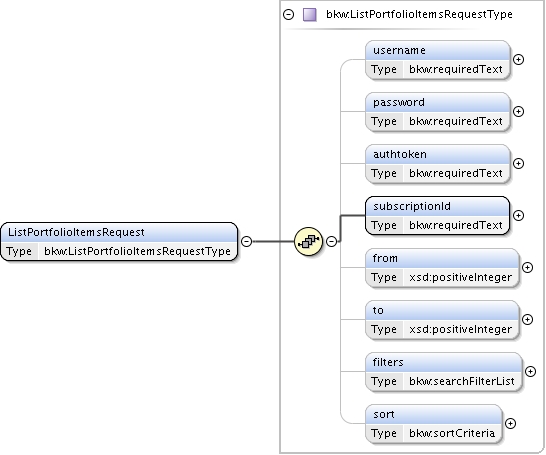Collapse the sequence compositor children
Viewport: 546px width, 455px height.
(x=332, y=241)
